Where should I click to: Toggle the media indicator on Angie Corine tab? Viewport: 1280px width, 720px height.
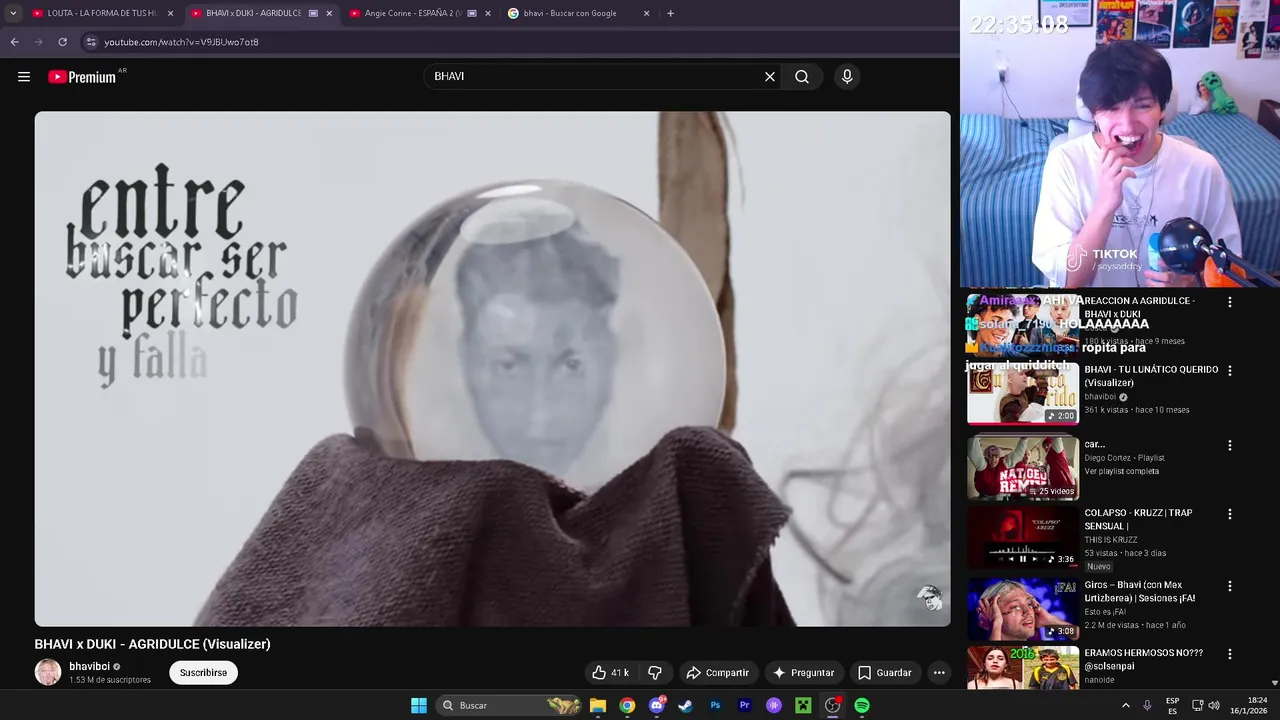472,13
